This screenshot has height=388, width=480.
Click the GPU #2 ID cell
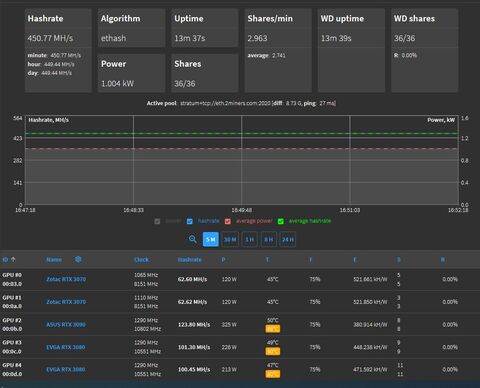[12, 325]
